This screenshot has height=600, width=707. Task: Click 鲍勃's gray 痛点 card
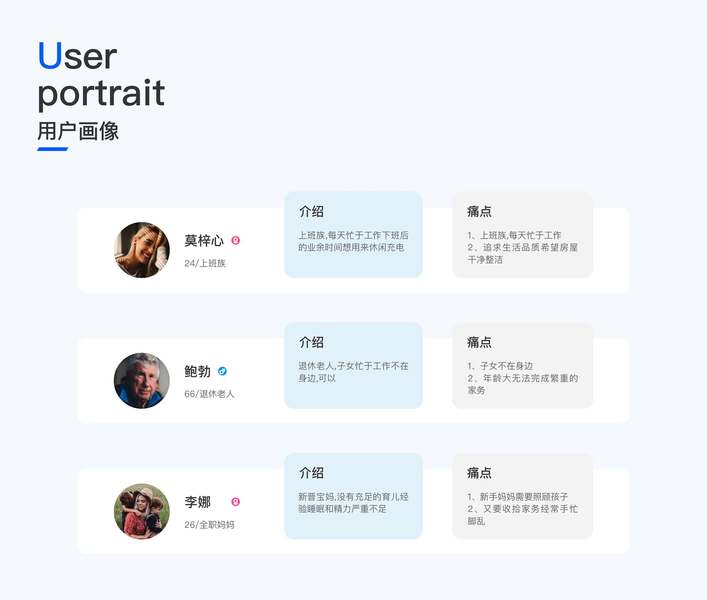[522, 365]
